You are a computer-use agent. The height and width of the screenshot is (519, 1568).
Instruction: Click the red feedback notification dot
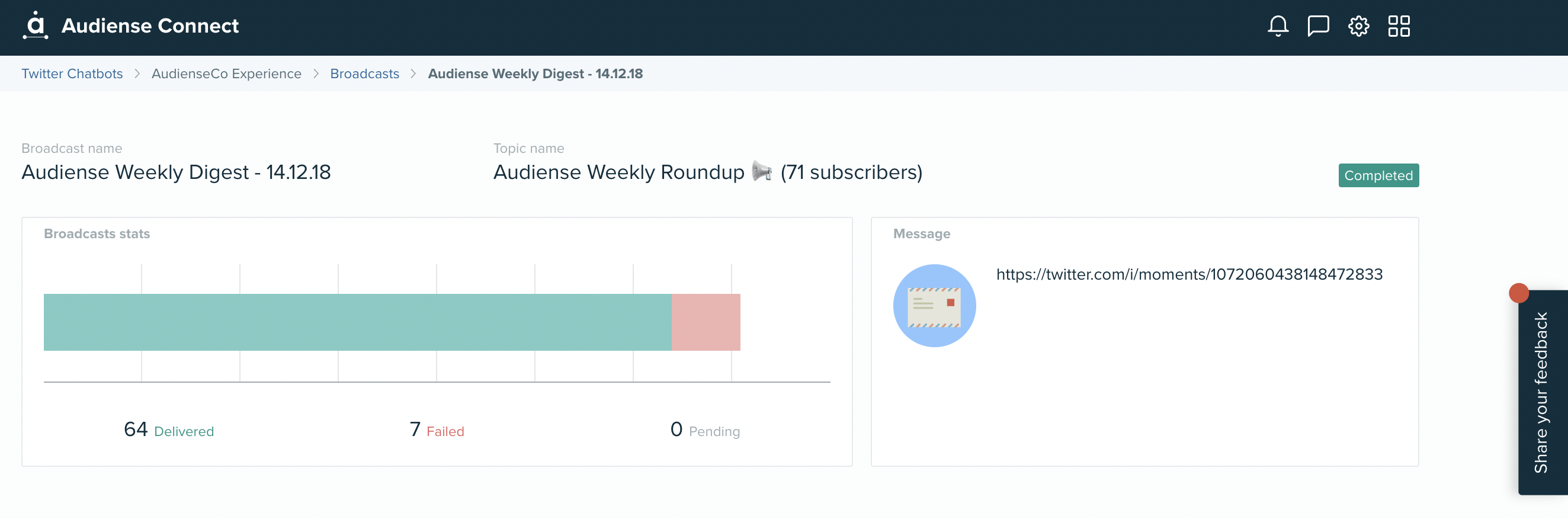click(x=1519, y=293)
